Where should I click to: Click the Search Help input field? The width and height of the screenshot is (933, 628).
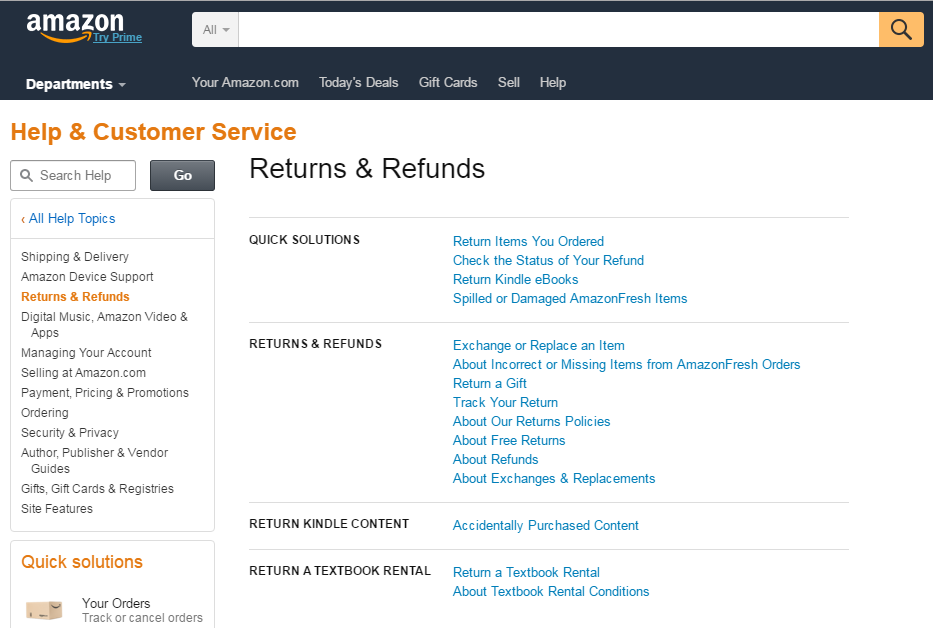[x=73, y=176]
